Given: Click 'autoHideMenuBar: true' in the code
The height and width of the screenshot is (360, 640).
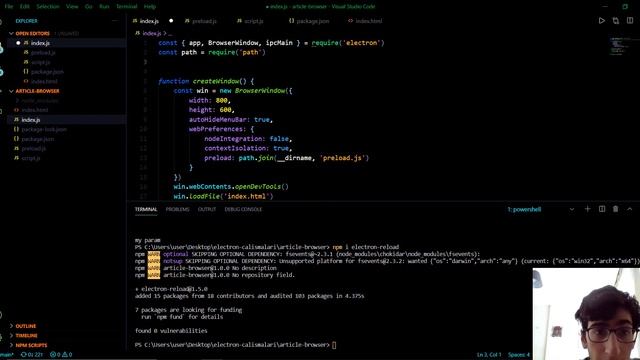Looking at the screenshot, I should click(x=231, y=120).
